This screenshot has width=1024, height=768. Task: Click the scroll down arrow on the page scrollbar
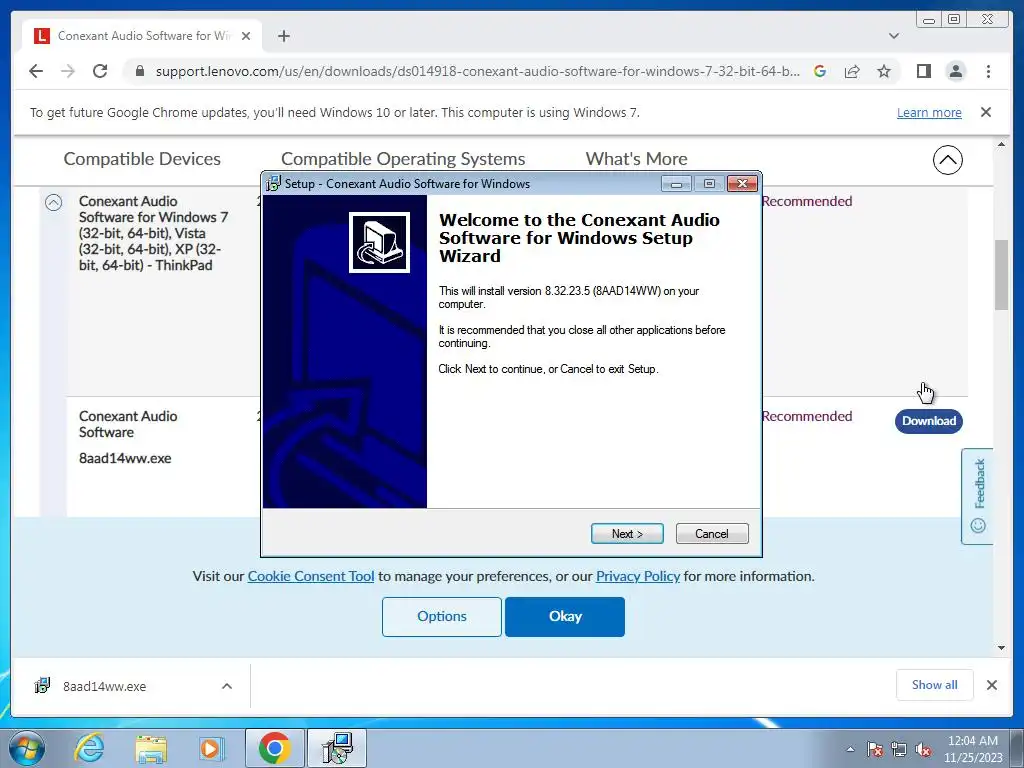pos(1001,648)
